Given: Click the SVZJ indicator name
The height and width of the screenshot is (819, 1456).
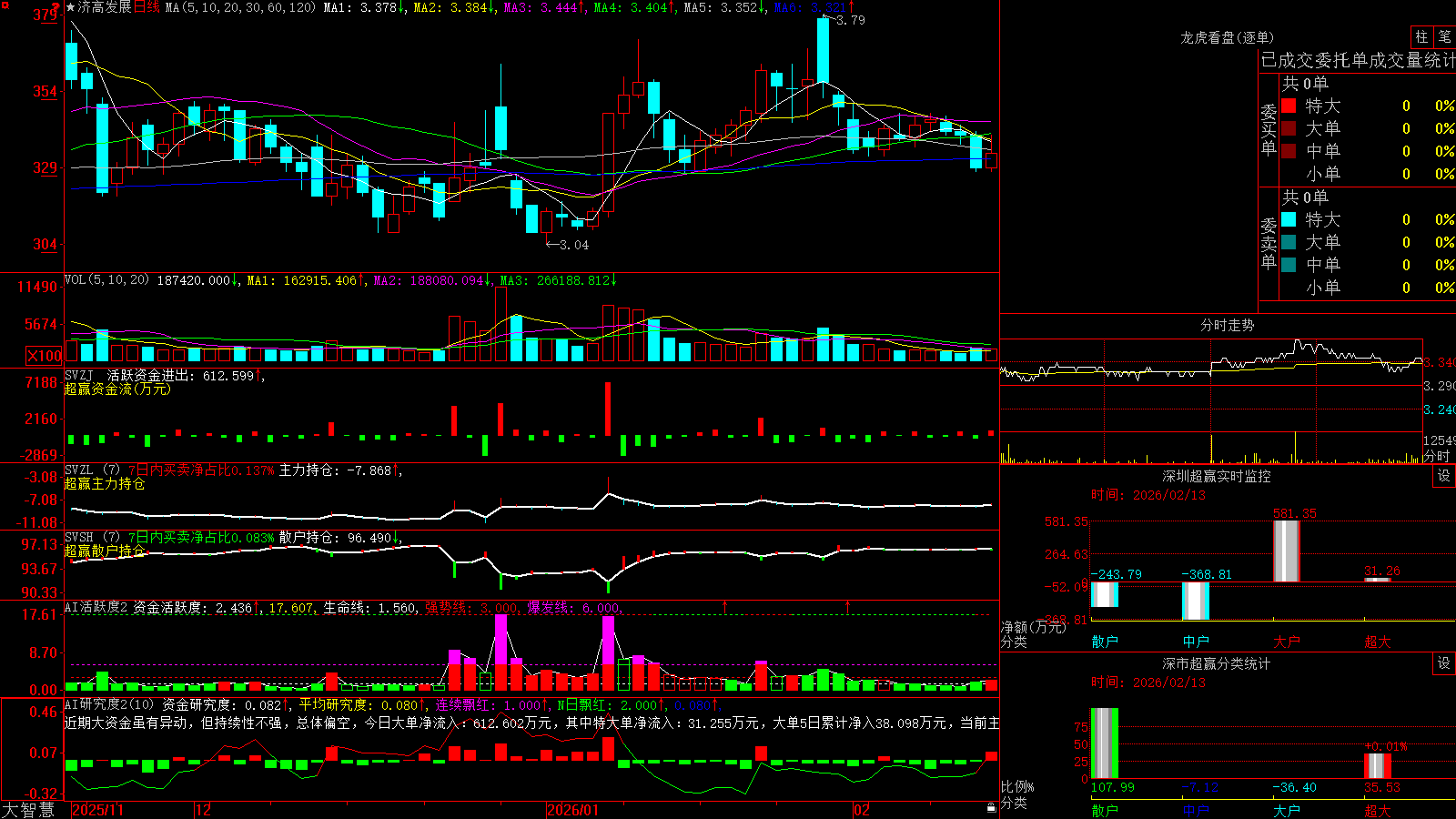Looking at the screenshot, I should tap(79, 375).
